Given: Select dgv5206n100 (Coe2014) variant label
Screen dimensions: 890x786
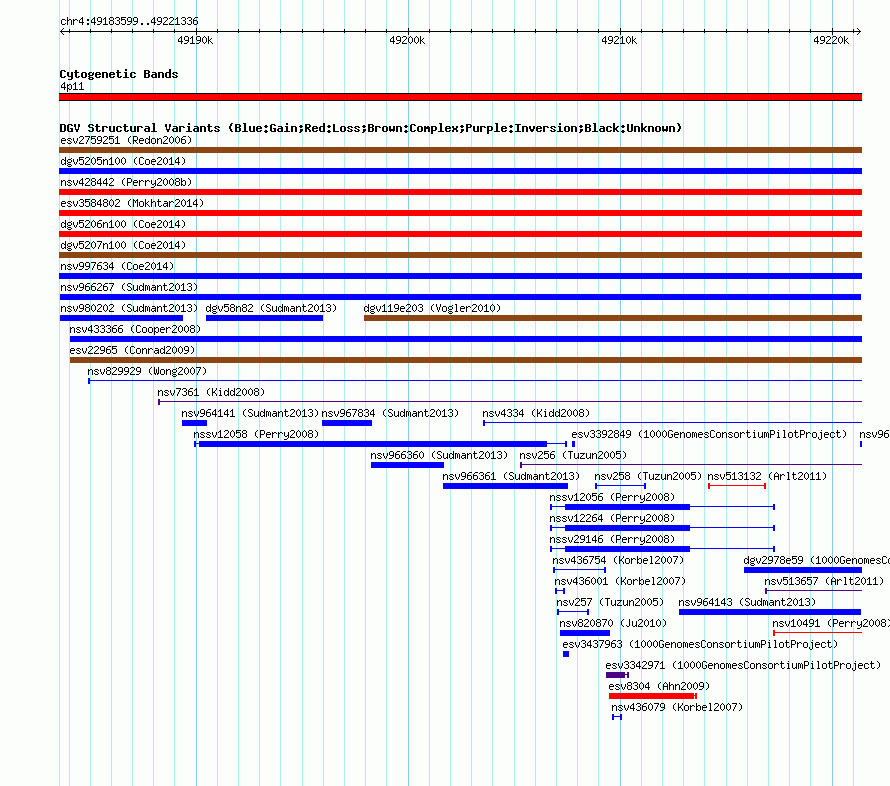Looking at the screenshot, I should (123, 224).
